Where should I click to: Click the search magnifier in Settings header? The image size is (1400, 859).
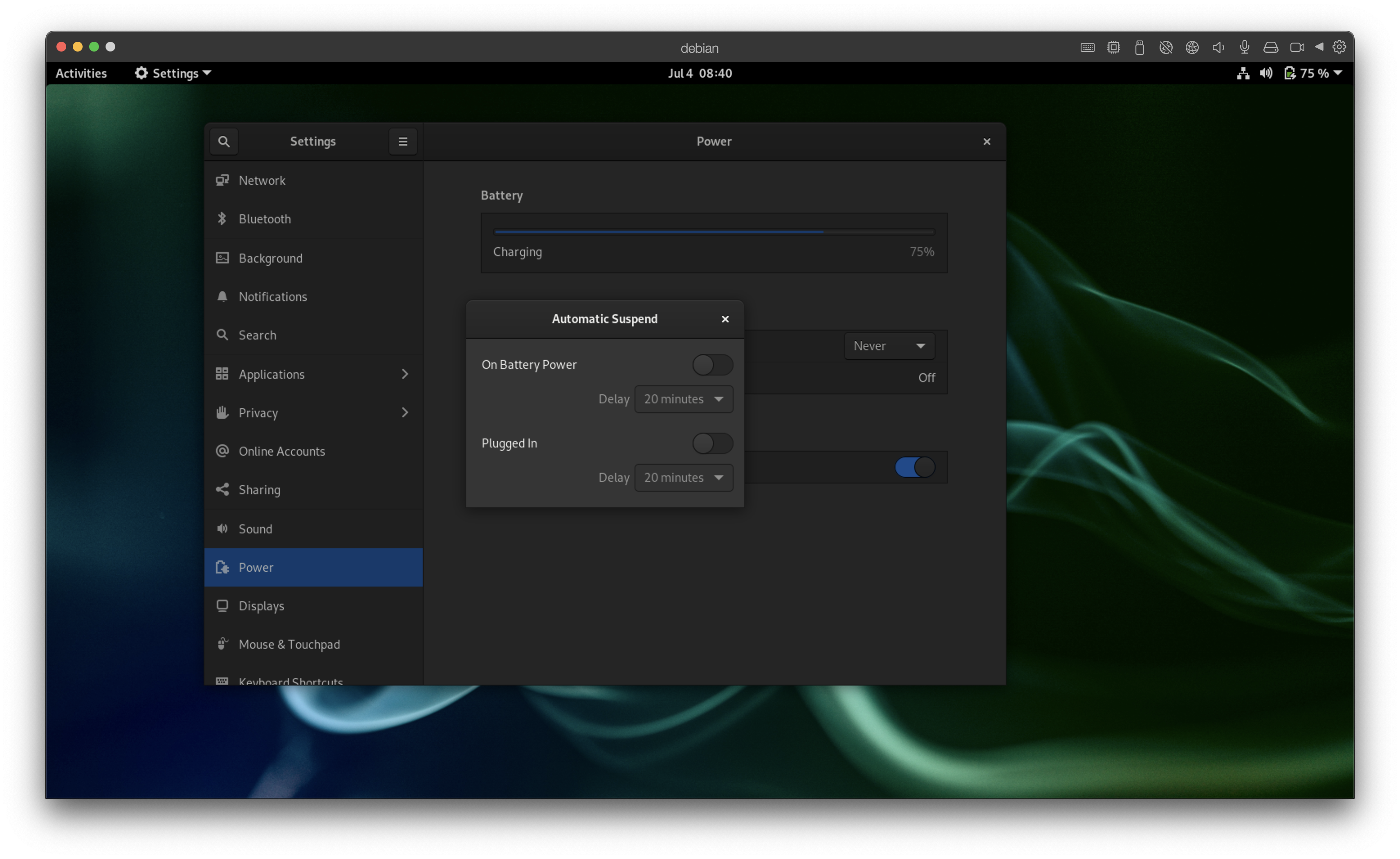(x=224, y=142)
